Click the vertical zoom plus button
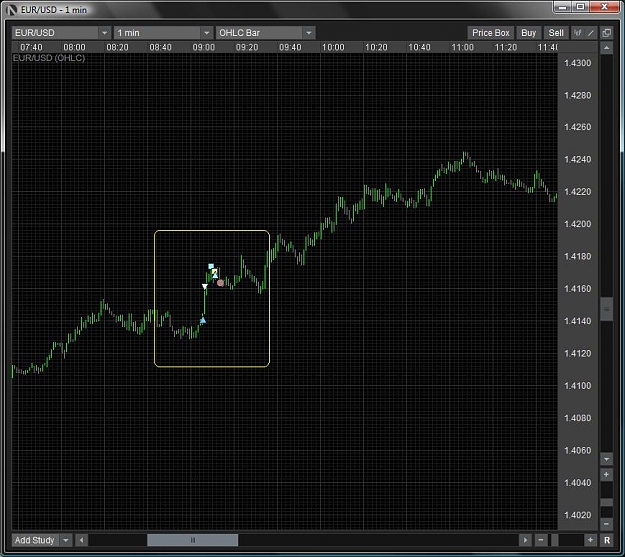625x557 pixels. point(606,474)
